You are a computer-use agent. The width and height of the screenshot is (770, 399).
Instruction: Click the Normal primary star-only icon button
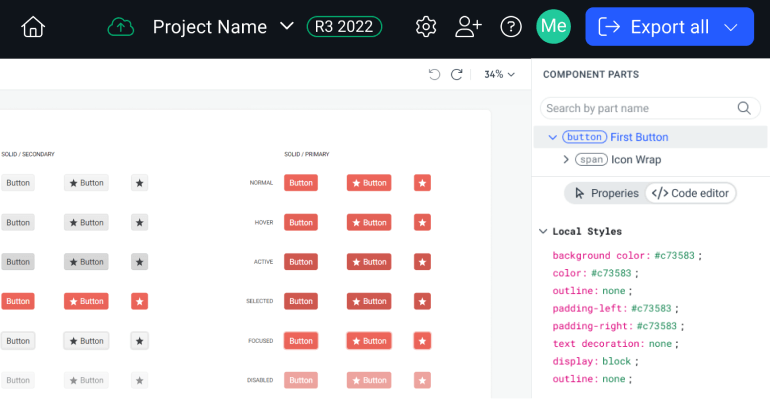[x=422, y=183]
